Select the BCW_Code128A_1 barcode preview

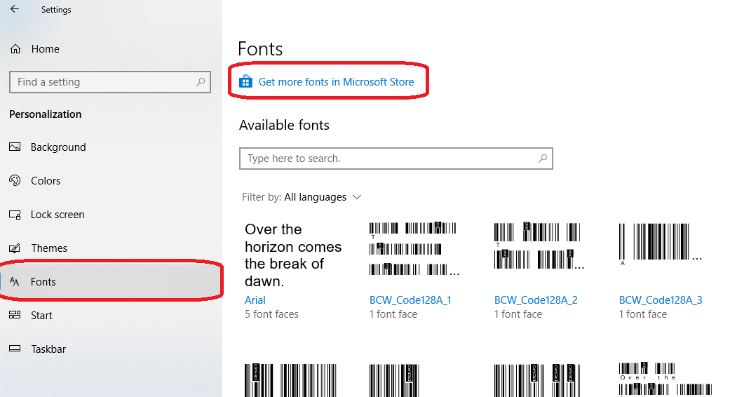(x=413, y=249)
